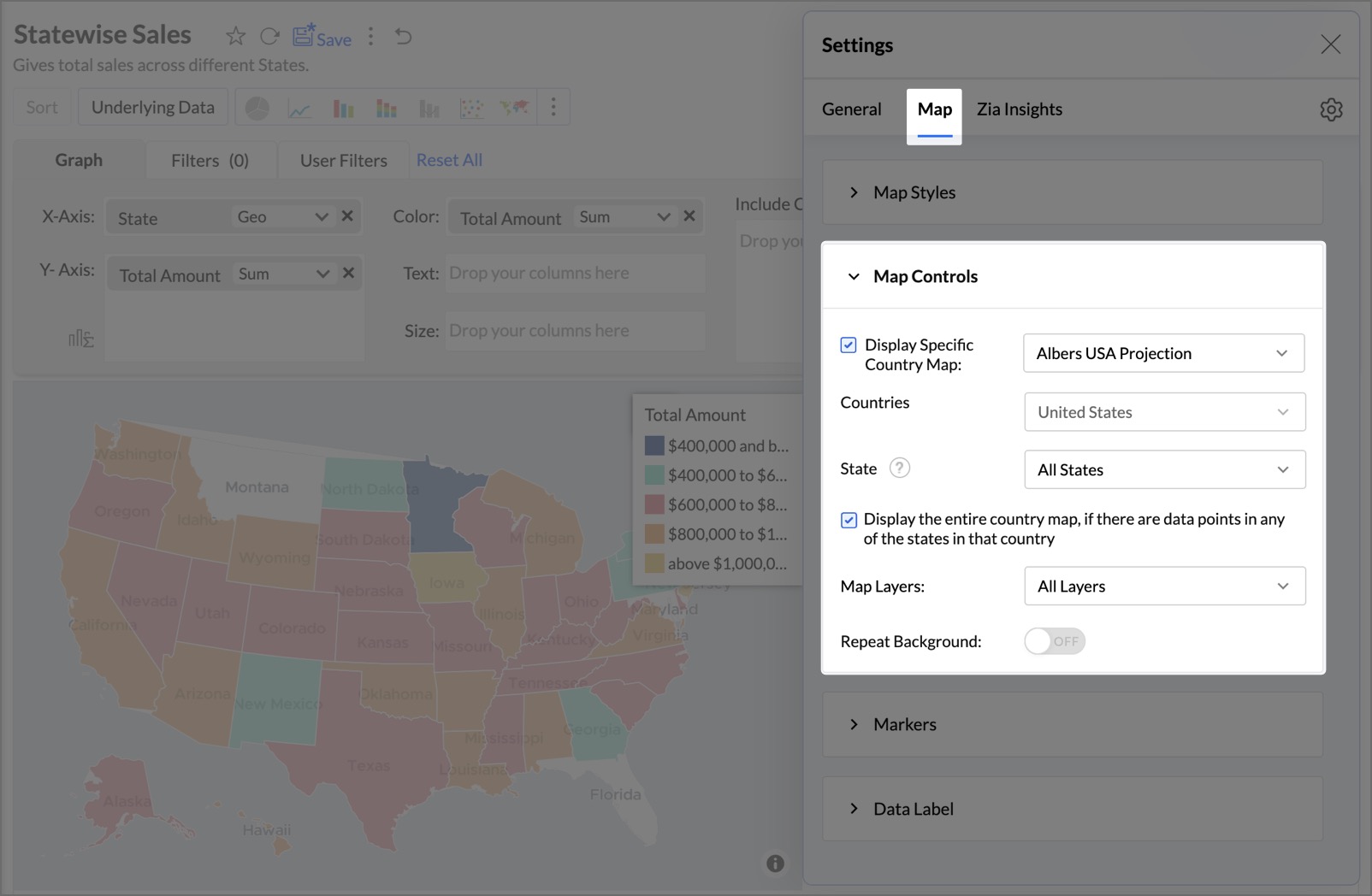Select the geo map chart icon

coord(514,108)
